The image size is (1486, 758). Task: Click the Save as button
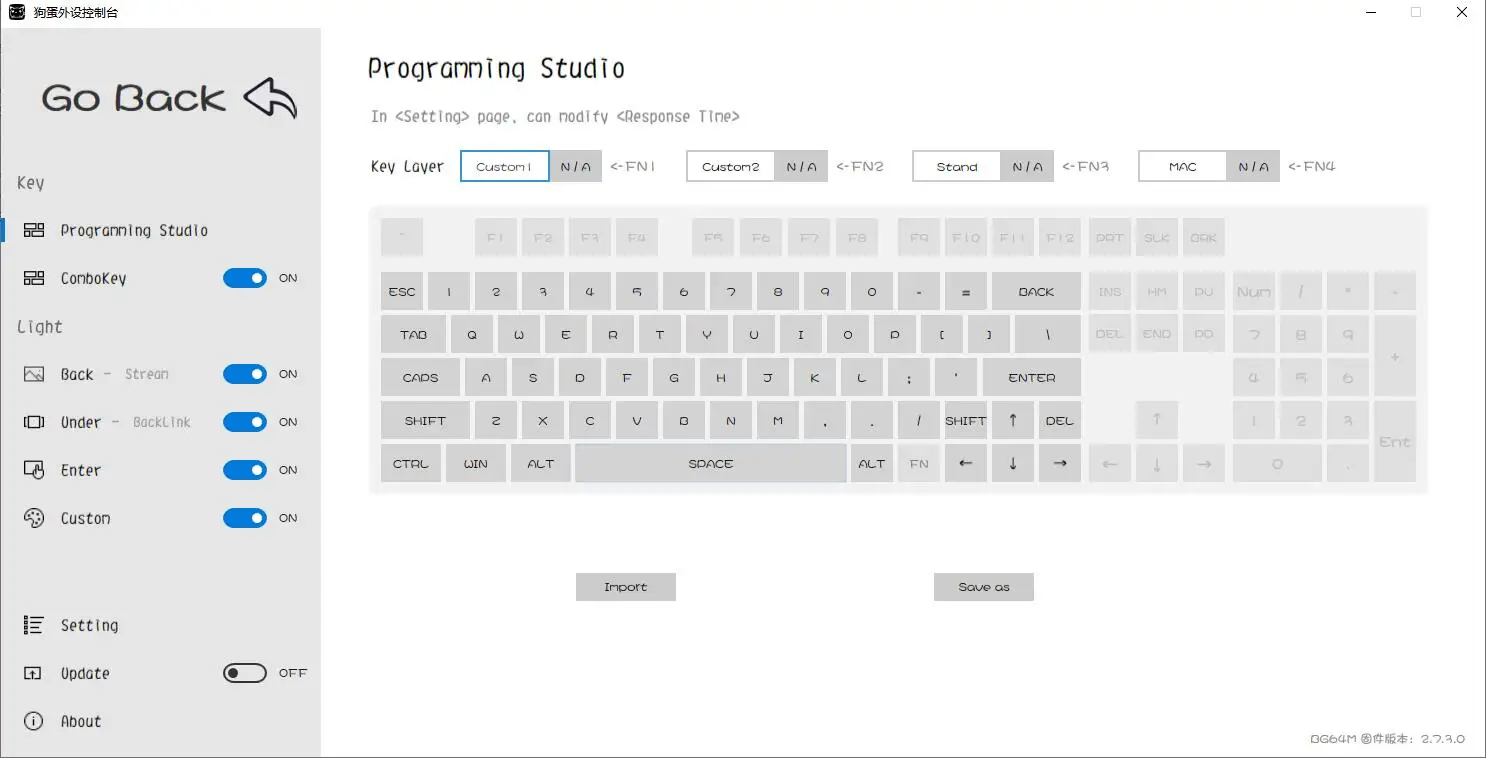(984, 587)
